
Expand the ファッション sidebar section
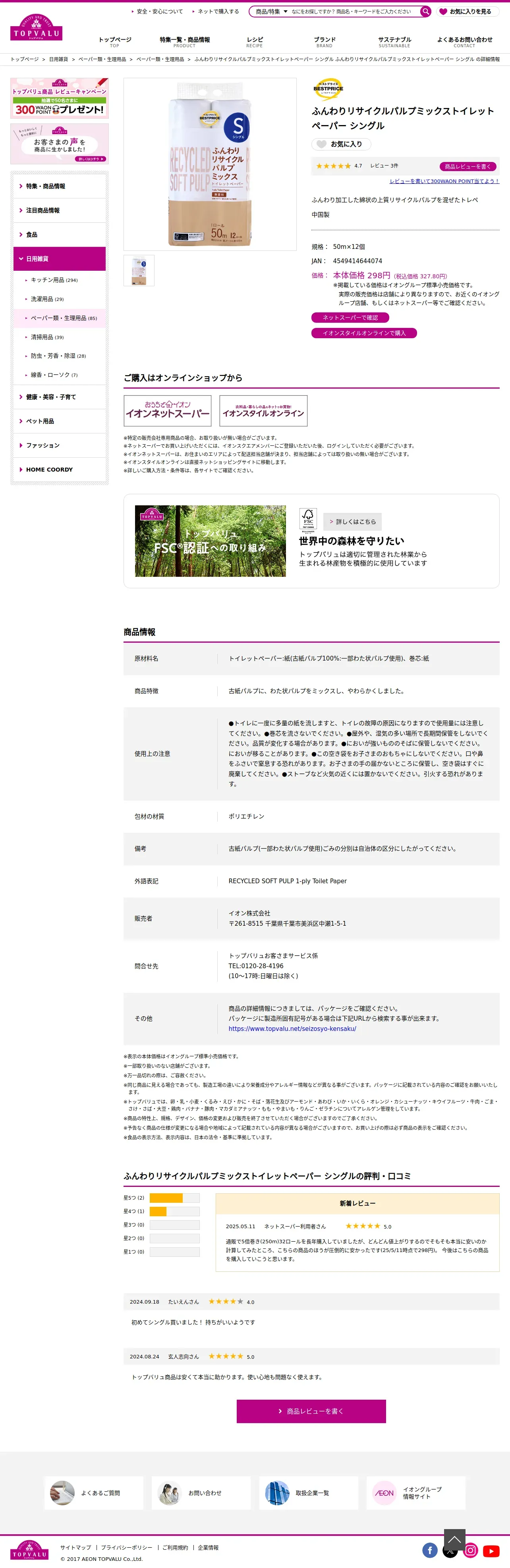[x=60, y=445]
